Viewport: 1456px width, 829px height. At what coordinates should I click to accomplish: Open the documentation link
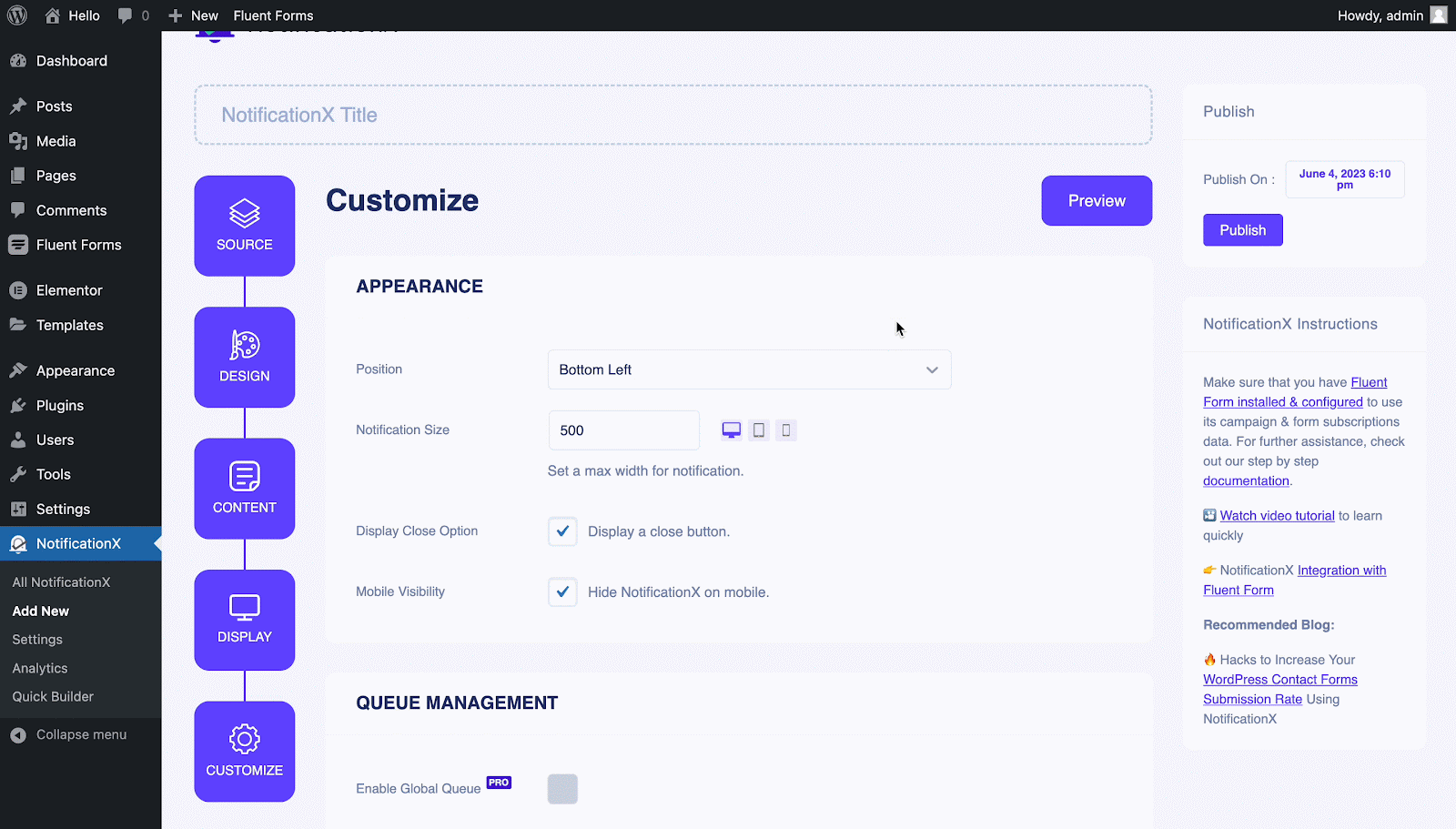(1246, 480)
